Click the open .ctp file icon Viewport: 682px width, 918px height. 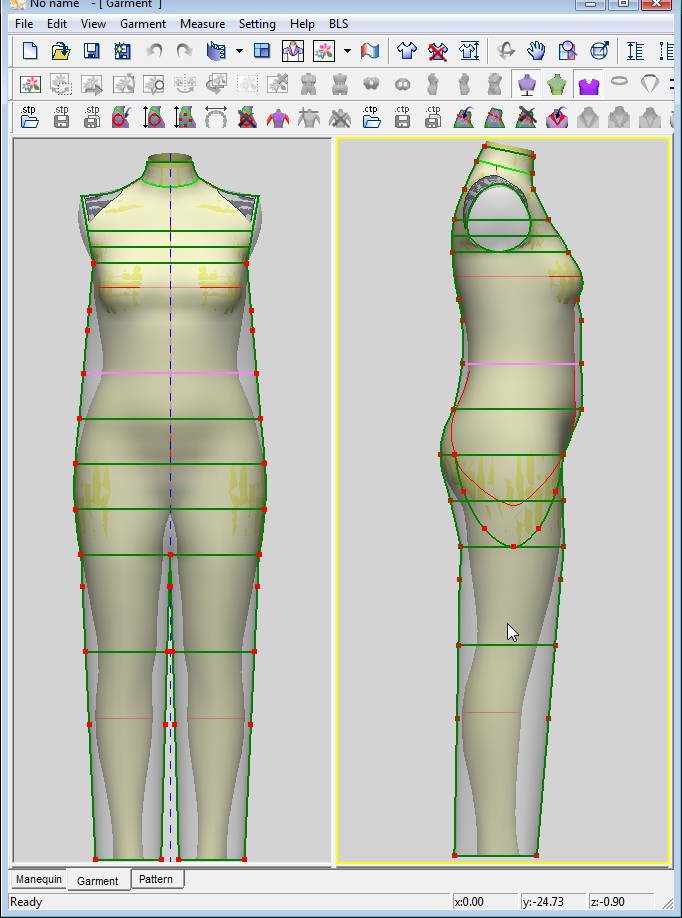pos(371,117)
